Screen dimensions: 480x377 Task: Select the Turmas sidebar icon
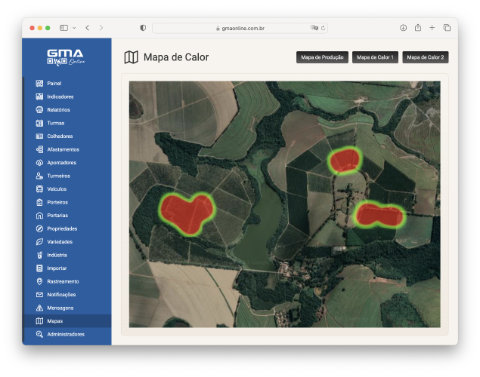[39, 123]
